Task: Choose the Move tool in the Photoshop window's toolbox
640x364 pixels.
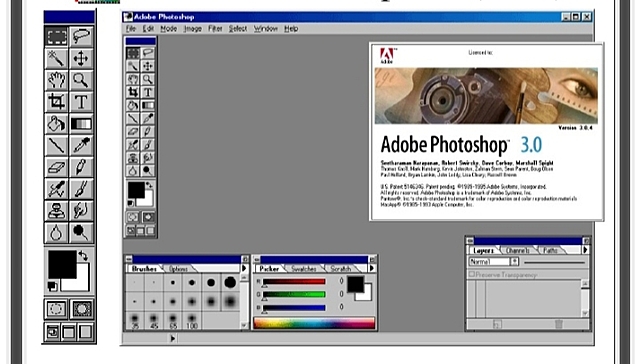Action: point(148,66)
